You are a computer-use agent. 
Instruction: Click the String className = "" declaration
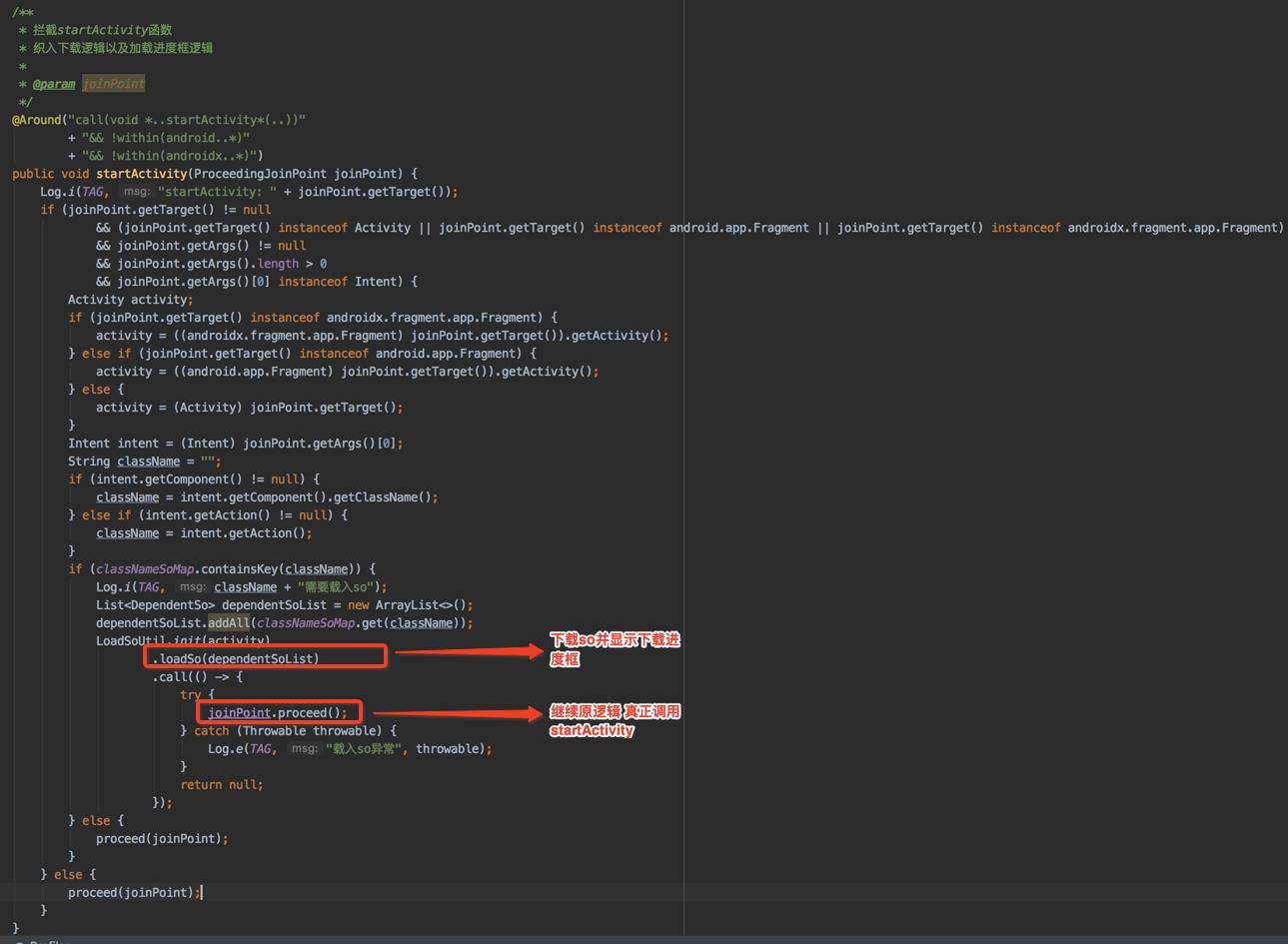[x=145, y=462]
